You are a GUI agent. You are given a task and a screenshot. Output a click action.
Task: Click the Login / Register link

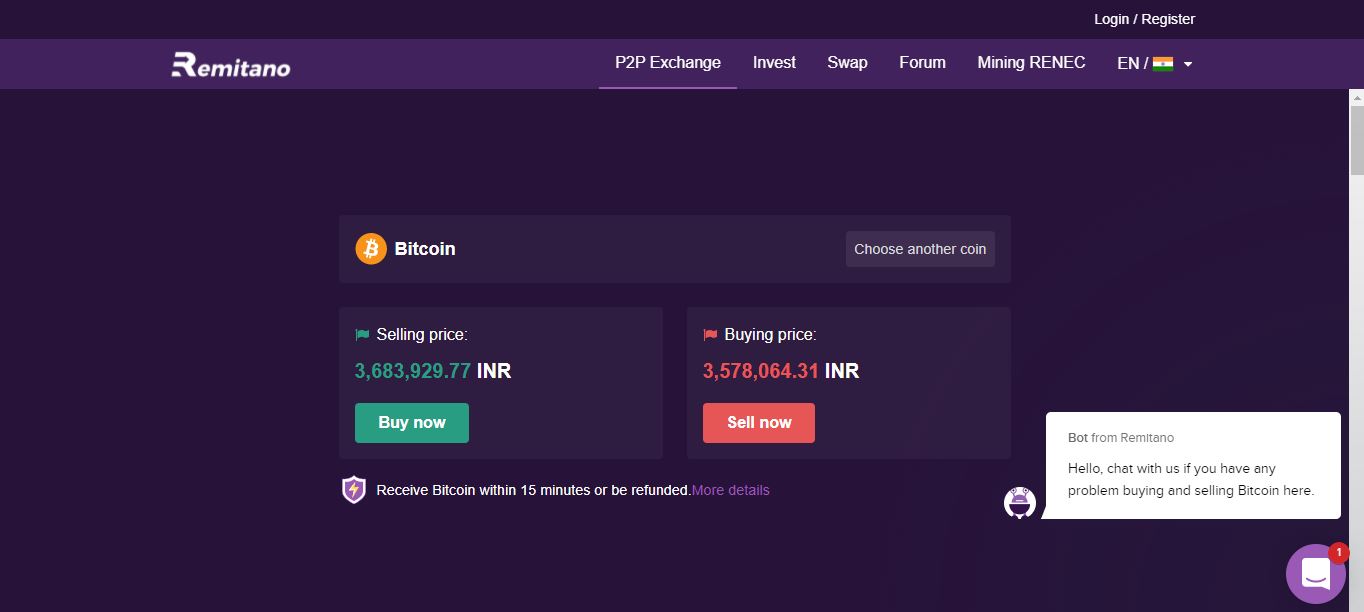1144,19
